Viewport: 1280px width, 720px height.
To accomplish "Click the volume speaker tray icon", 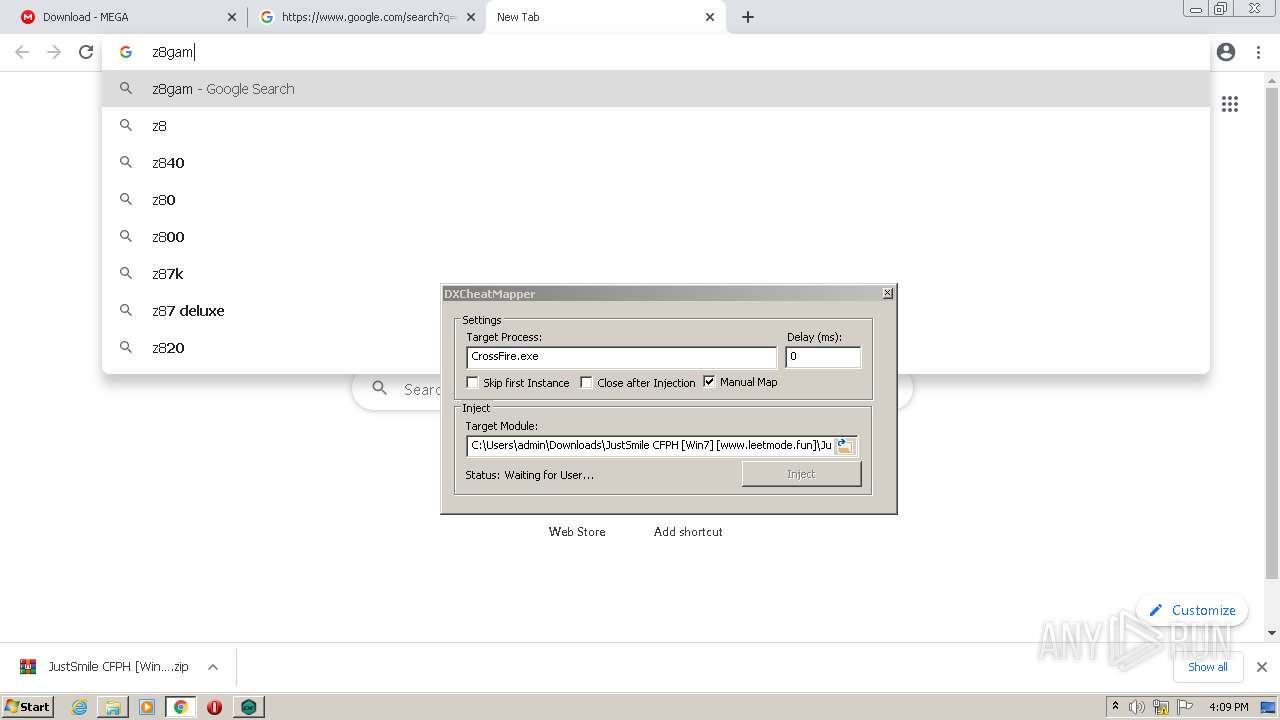I will (1136, 707).
